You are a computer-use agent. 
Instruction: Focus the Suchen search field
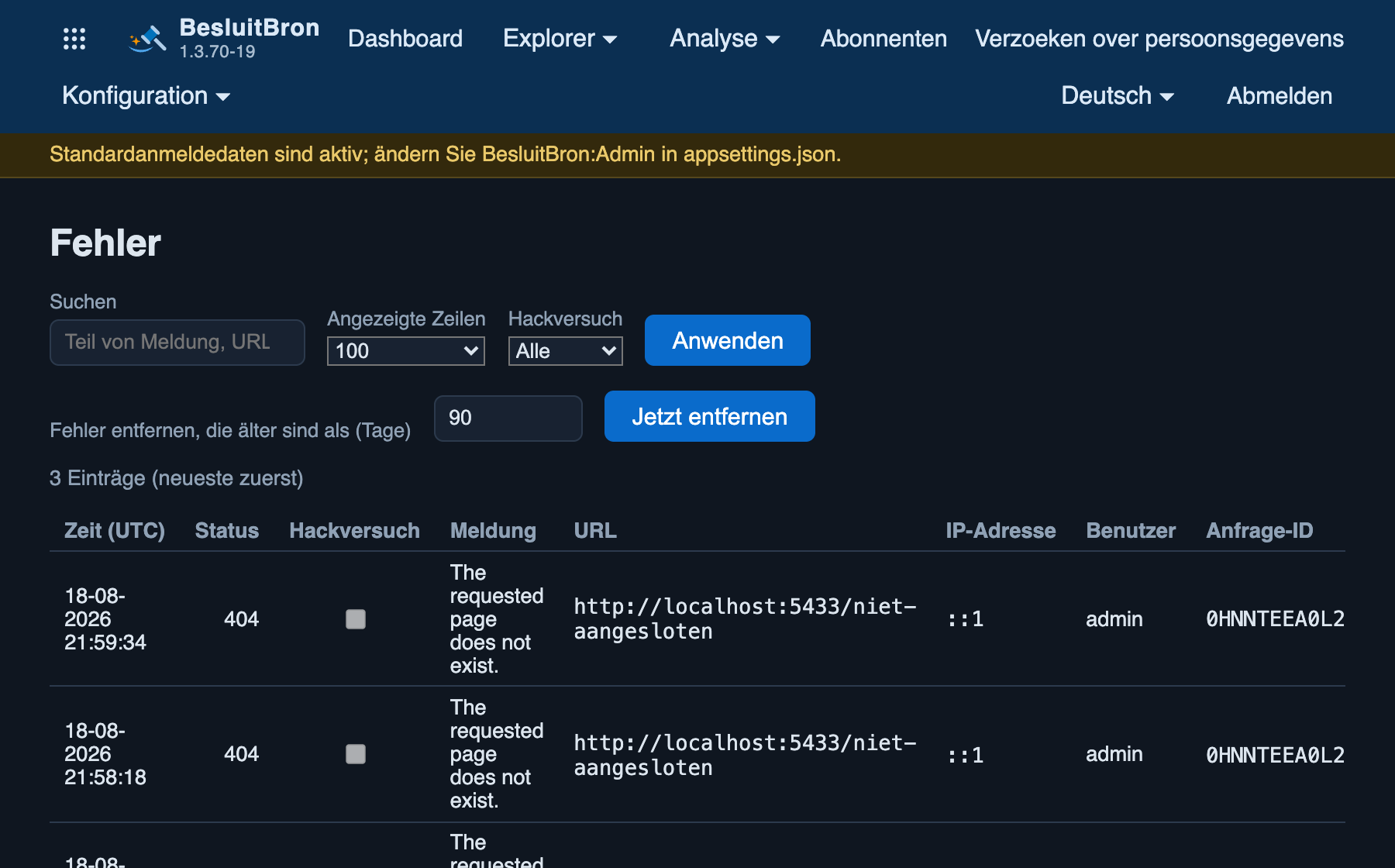177,343
